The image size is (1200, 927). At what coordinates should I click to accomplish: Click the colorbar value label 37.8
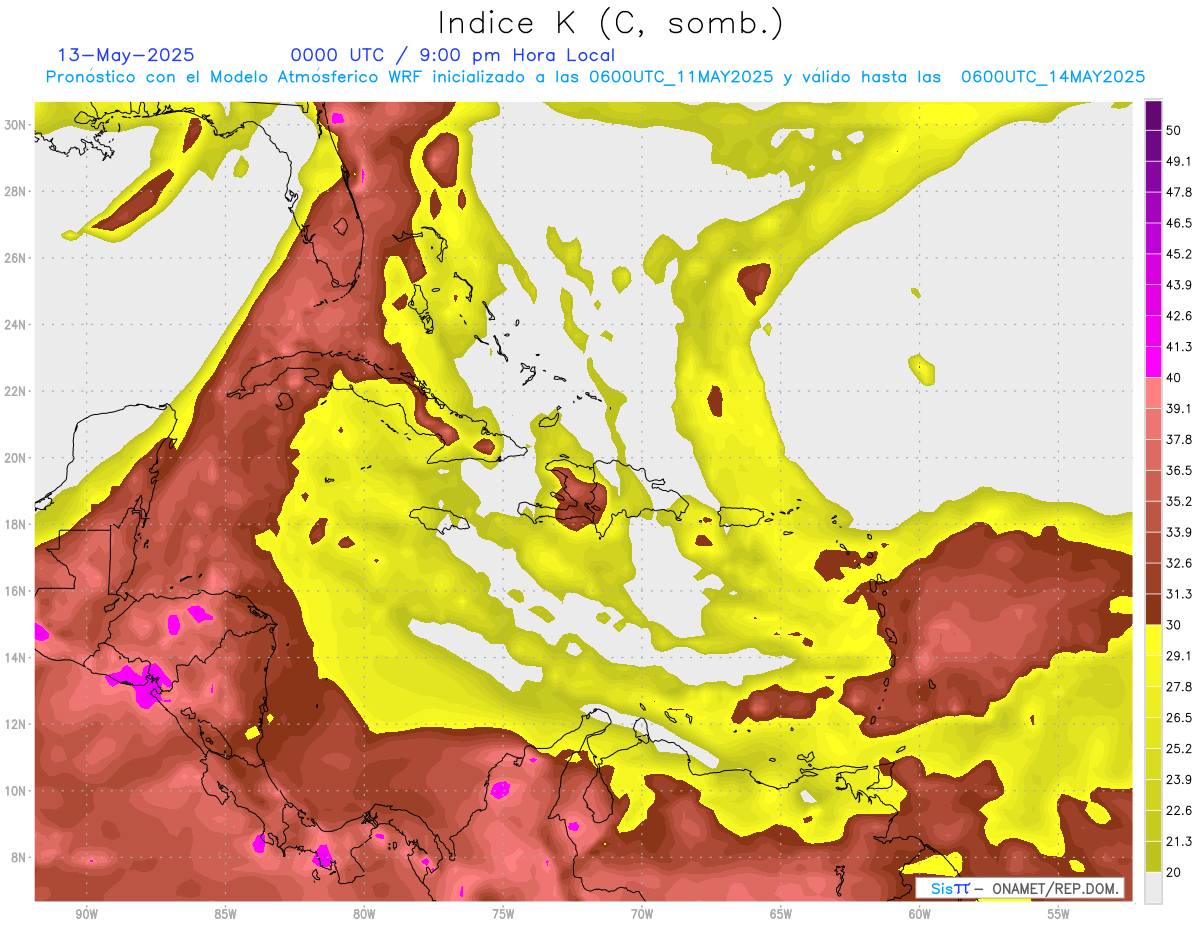1179,439
